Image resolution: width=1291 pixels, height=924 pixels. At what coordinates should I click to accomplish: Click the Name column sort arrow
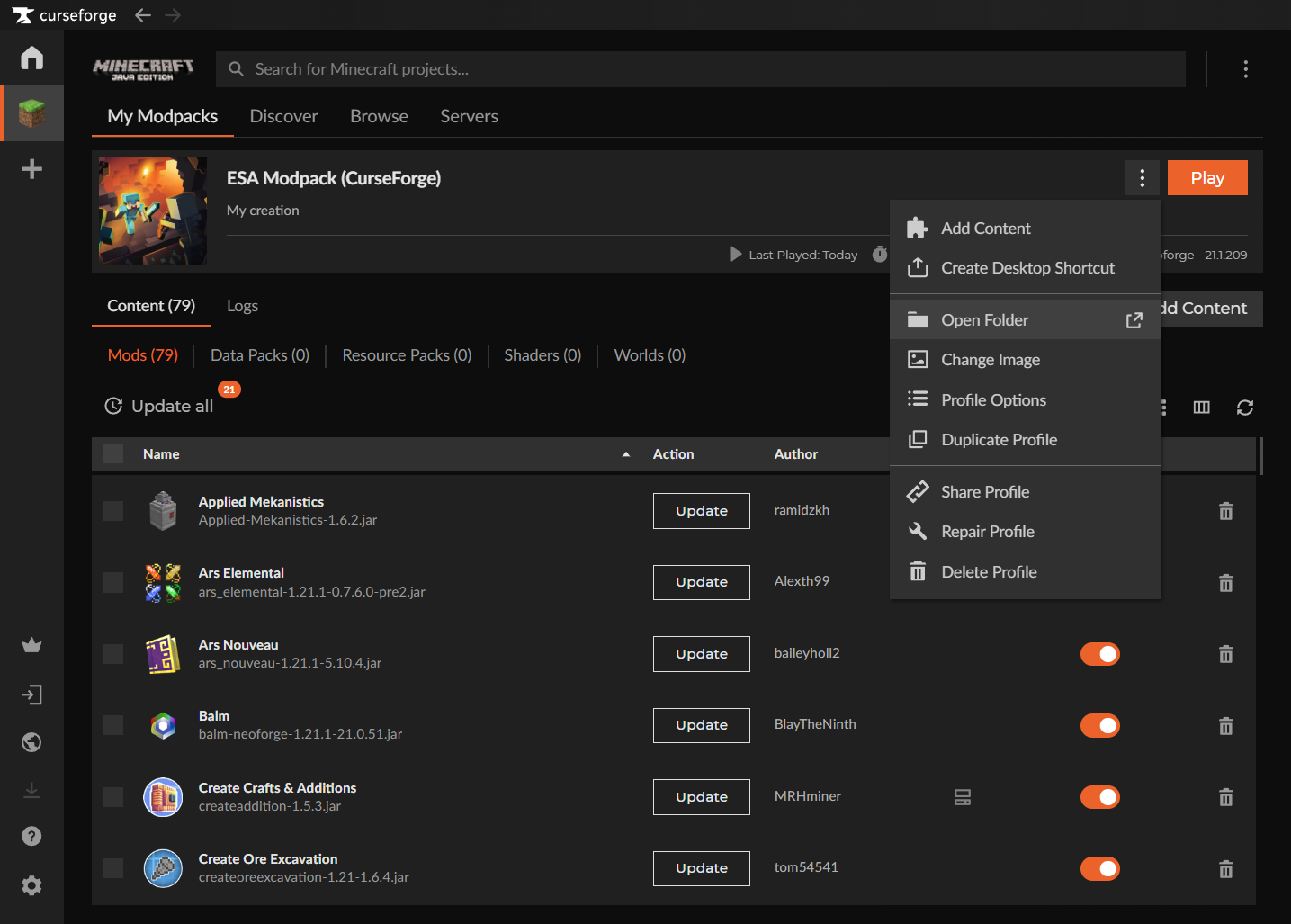click(626, 454)
